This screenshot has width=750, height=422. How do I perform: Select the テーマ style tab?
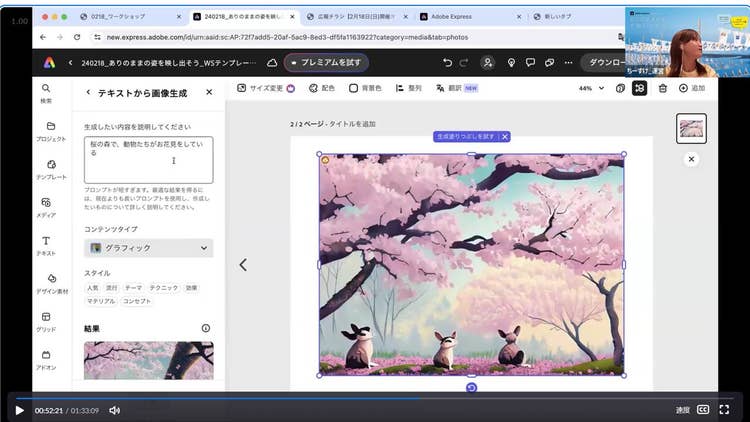133,288
